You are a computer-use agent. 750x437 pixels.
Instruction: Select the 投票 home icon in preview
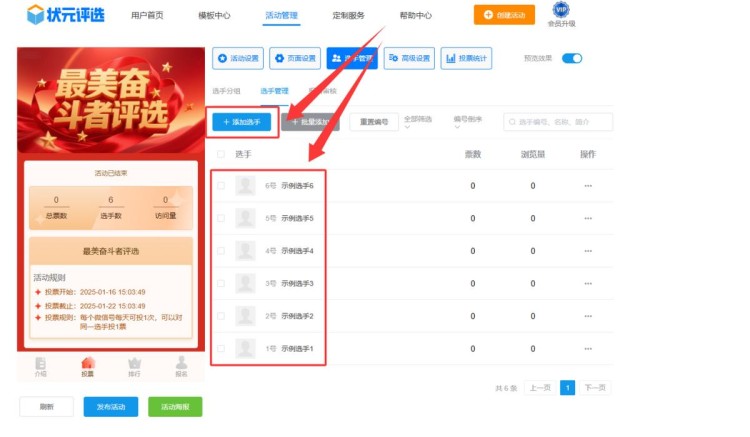click(88, 366)
